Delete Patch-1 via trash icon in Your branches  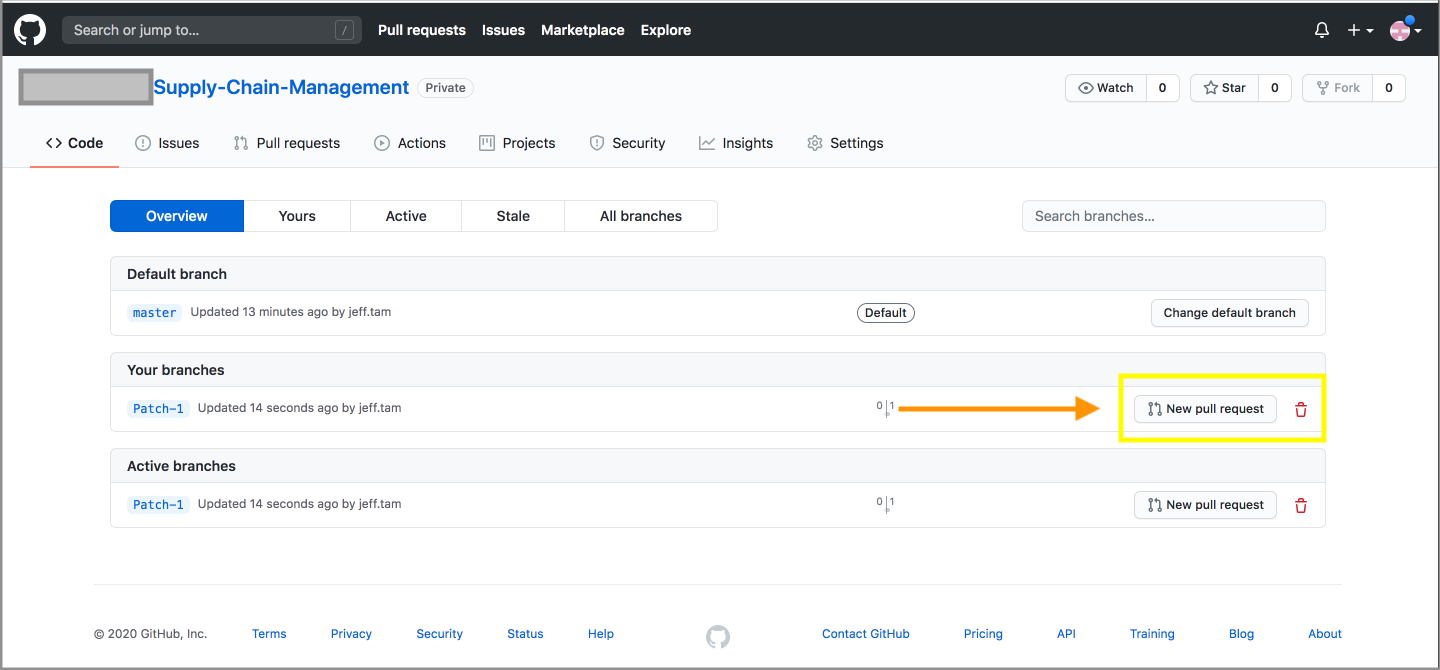[x=1301, y=409]
